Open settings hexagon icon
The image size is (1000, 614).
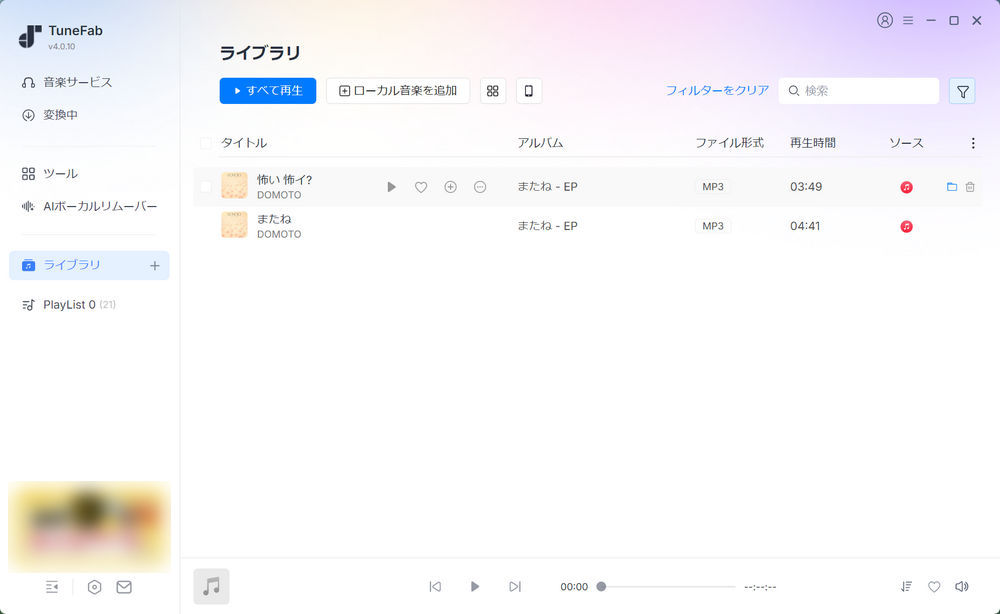pyautogui.click(x=94, y=587)
